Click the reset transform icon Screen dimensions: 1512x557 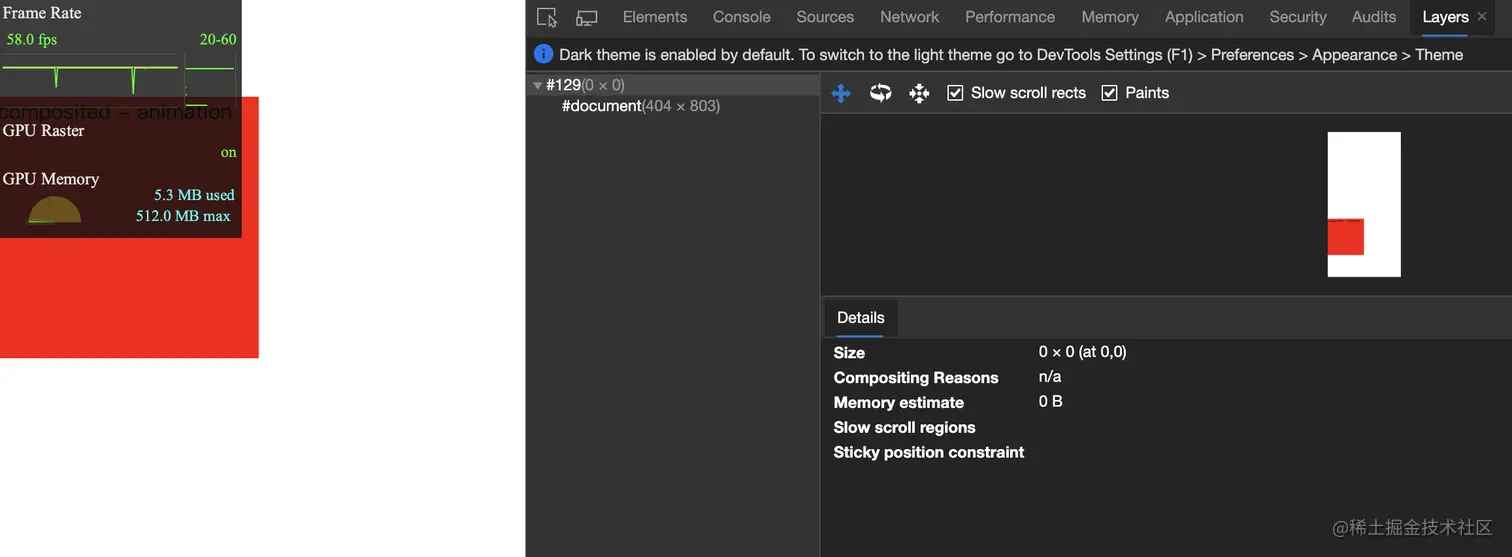coord(919,93)
